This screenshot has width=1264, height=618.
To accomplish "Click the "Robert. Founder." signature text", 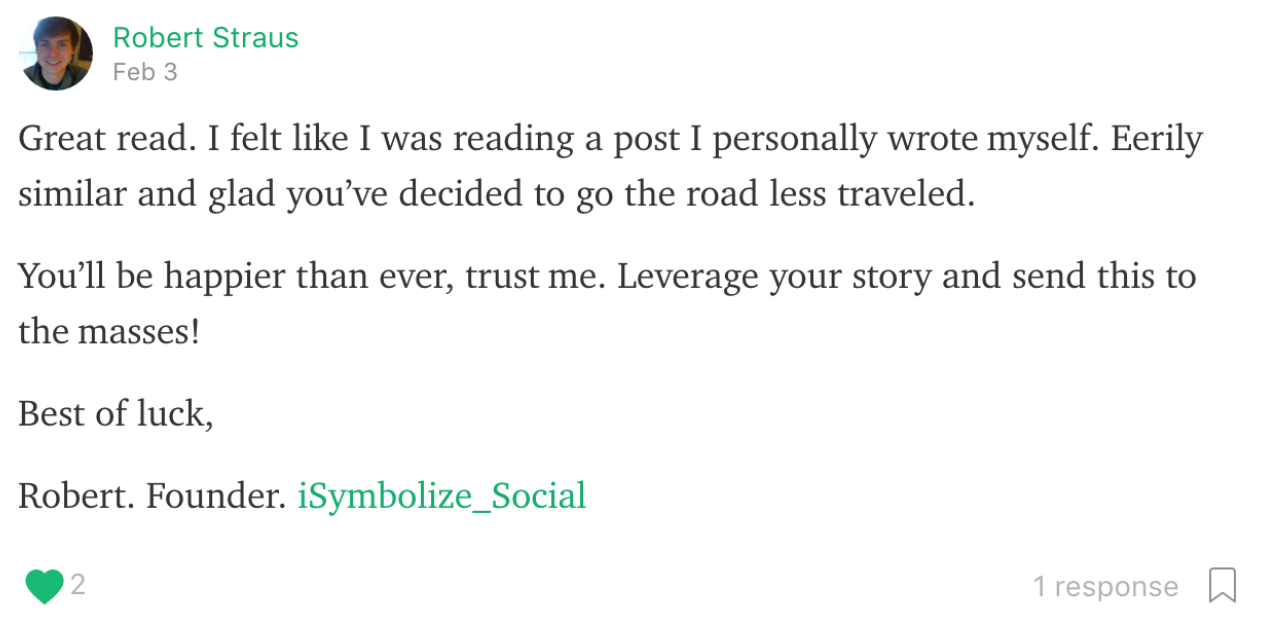I will [x=152, y=496].
